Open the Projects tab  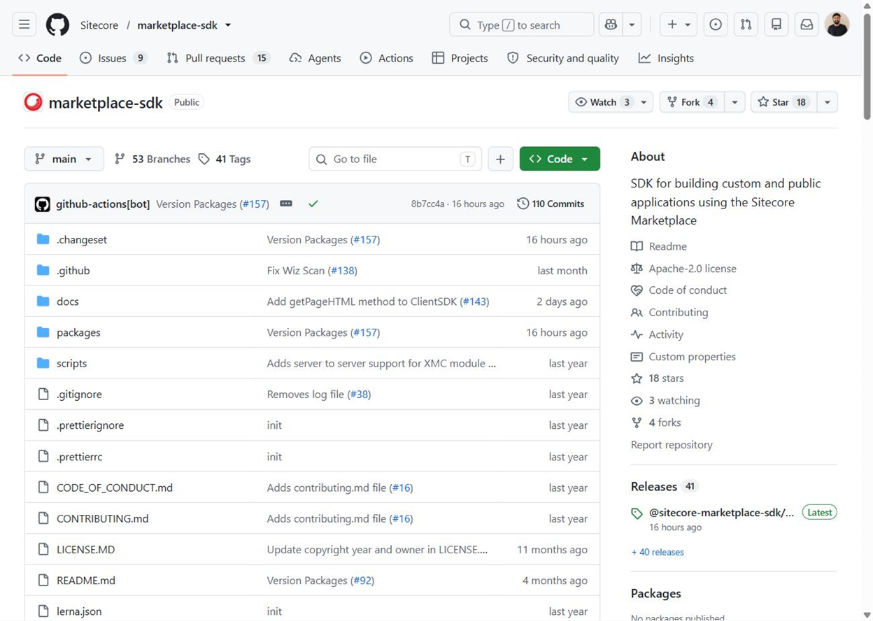460,58
